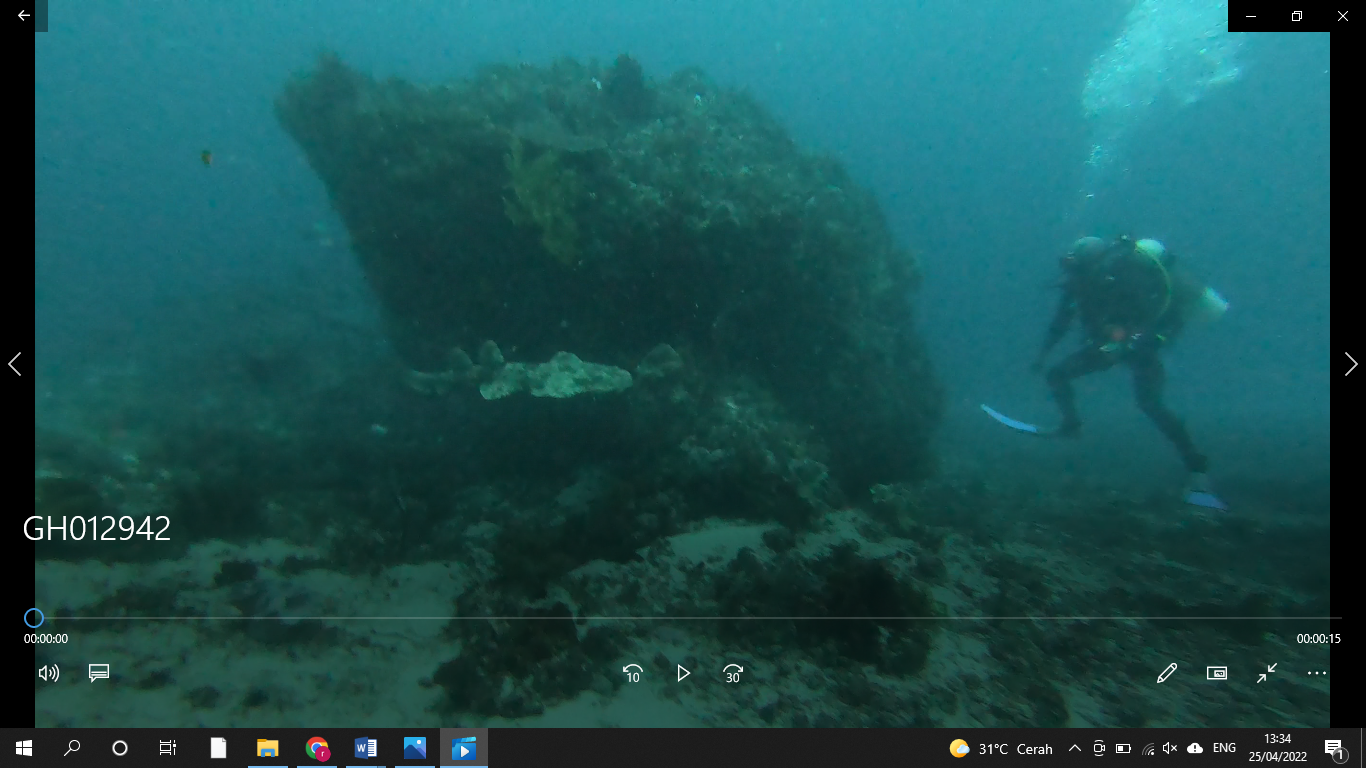
Task: Unmute the system speaker in tray
Action: [x=1170, y=748]
